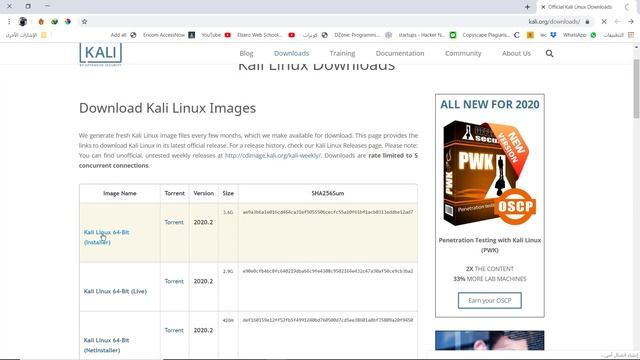Image resolution: width=640 pixels, height=360 pixels.
Task: Open the Add all bookmark
Action: (123, 35)
